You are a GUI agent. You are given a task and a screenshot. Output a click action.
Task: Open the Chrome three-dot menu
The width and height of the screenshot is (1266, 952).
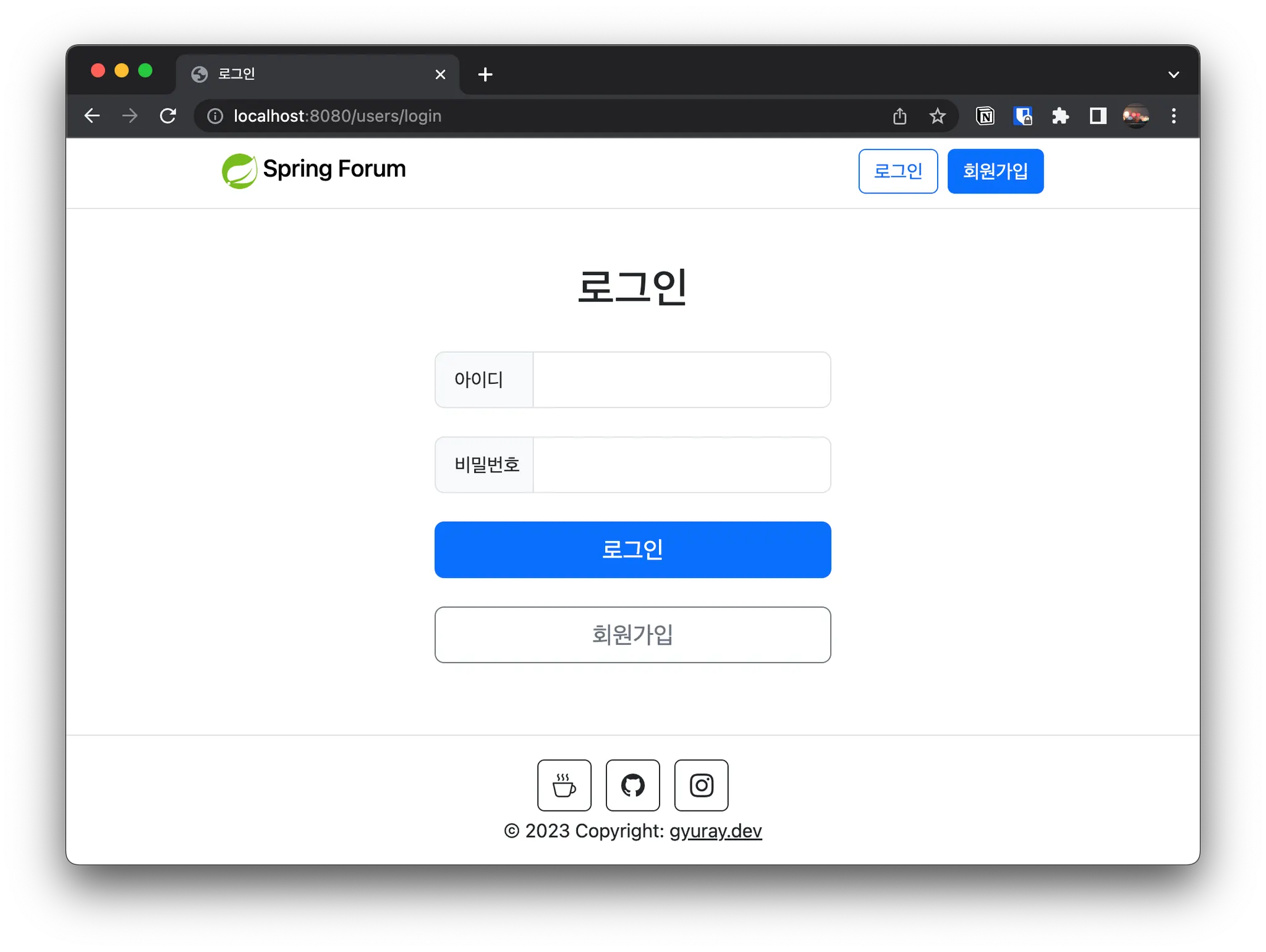coord(1173,116)
